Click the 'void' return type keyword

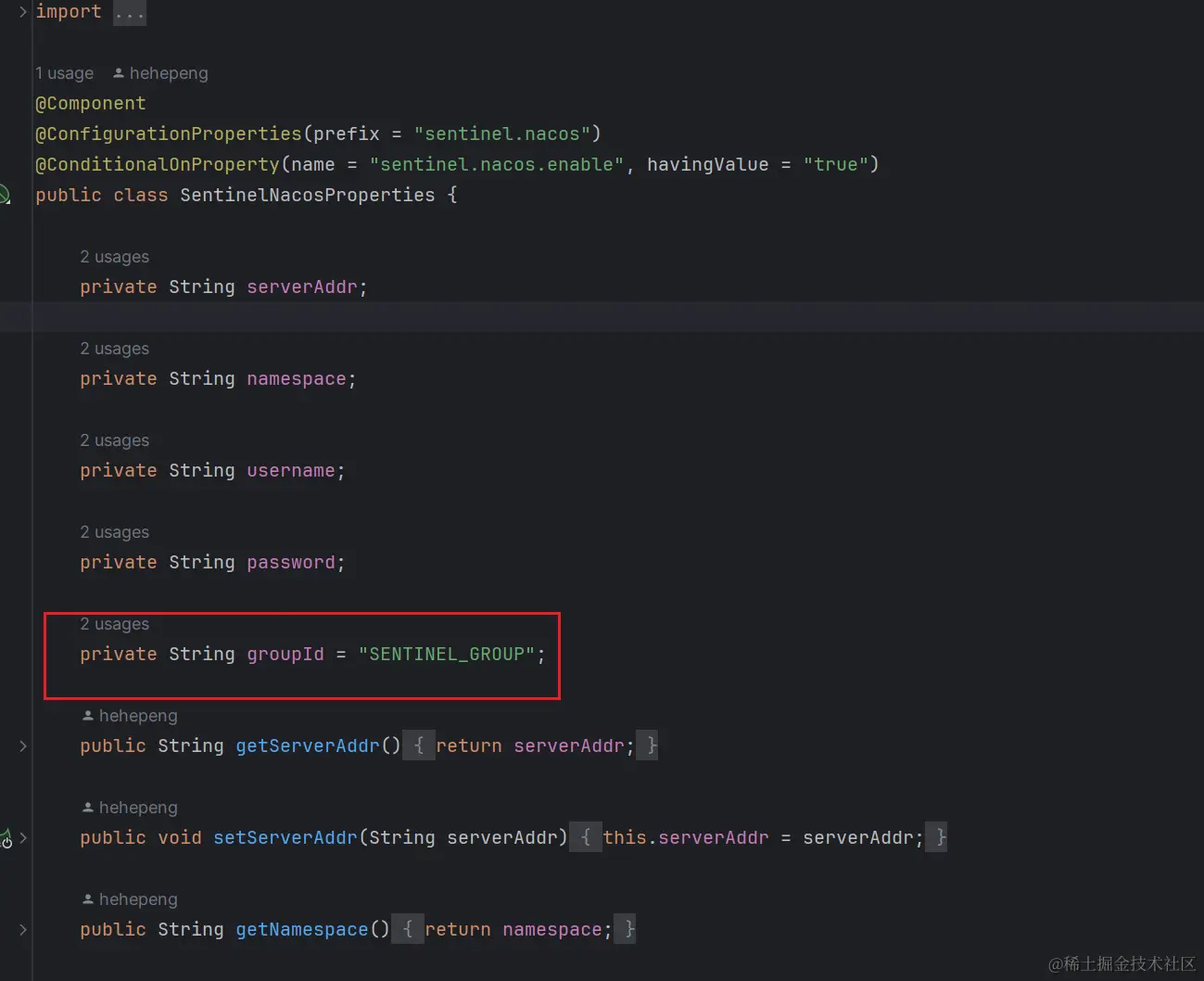pos(180,837)
